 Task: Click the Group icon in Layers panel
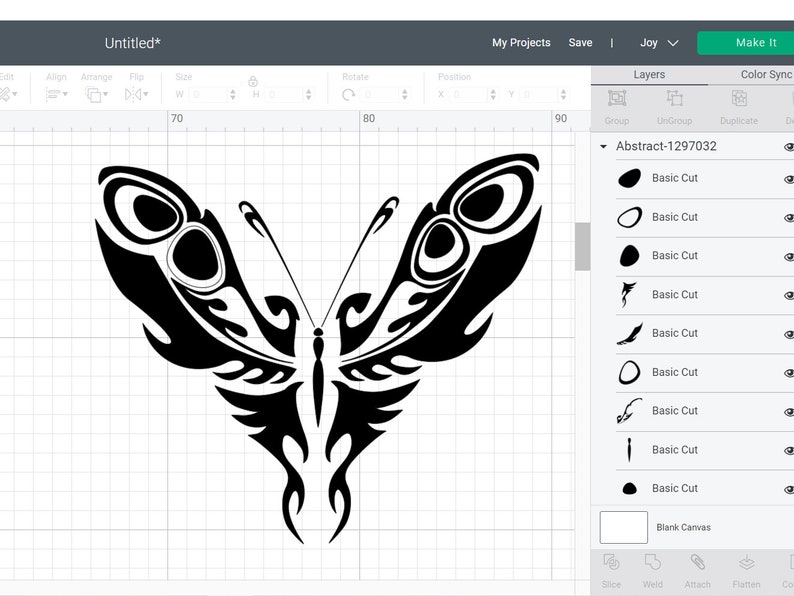pos(617,98)
